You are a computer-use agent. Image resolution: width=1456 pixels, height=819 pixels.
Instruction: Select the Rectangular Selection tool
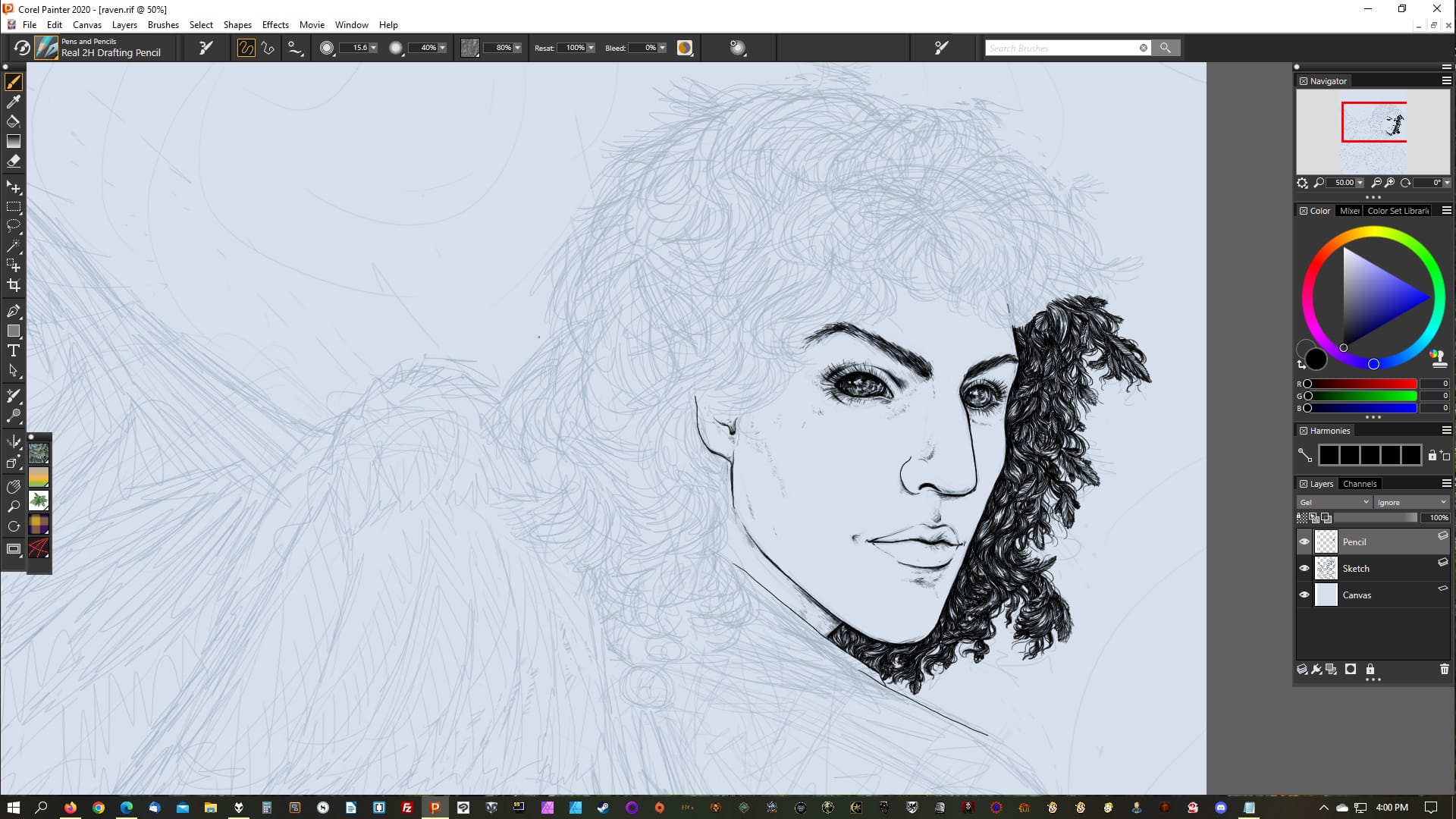14,206
